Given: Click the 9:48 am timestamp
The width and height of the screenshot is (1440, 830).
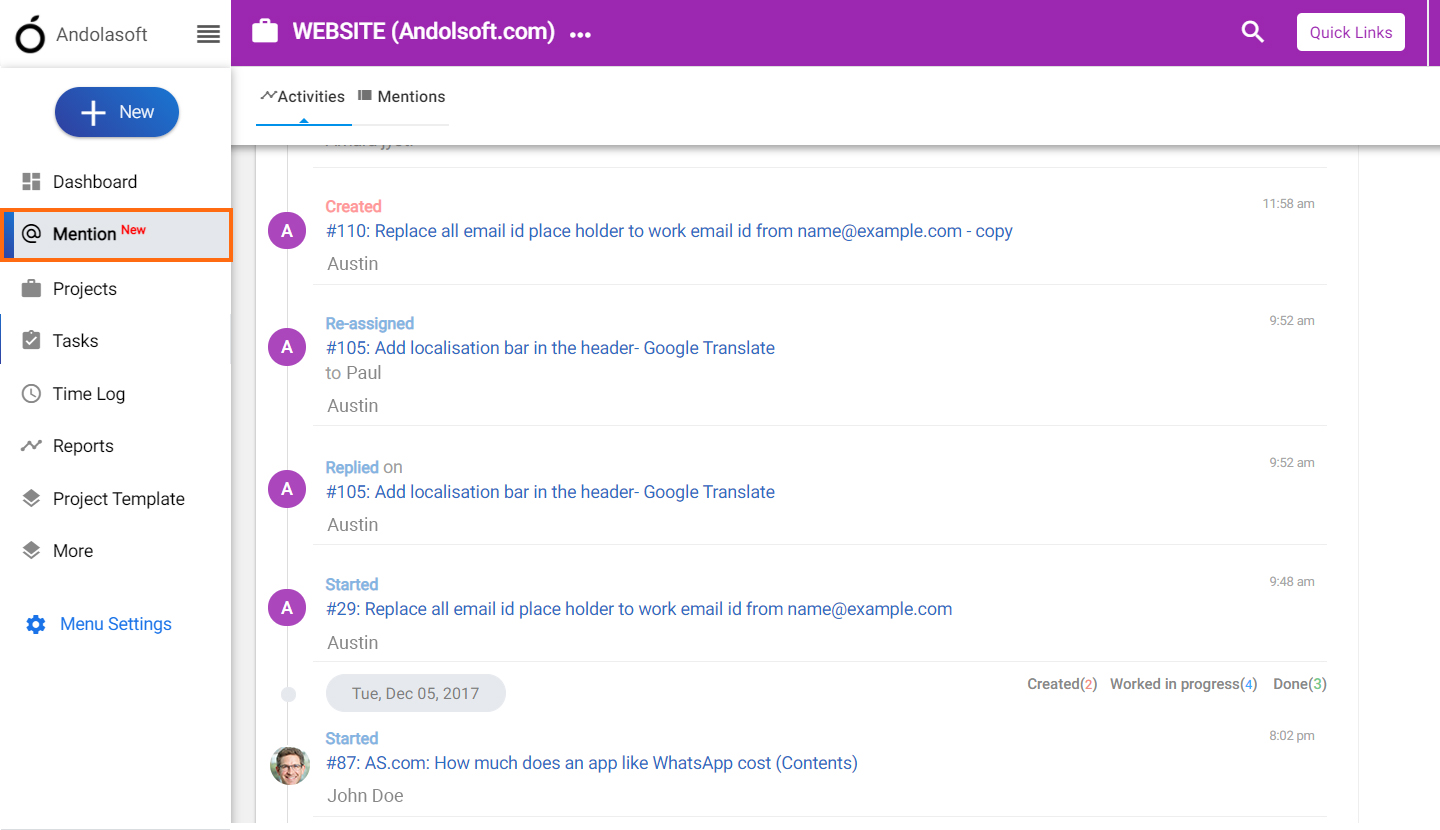Looking at the screenshot, I should [1292, 582].
